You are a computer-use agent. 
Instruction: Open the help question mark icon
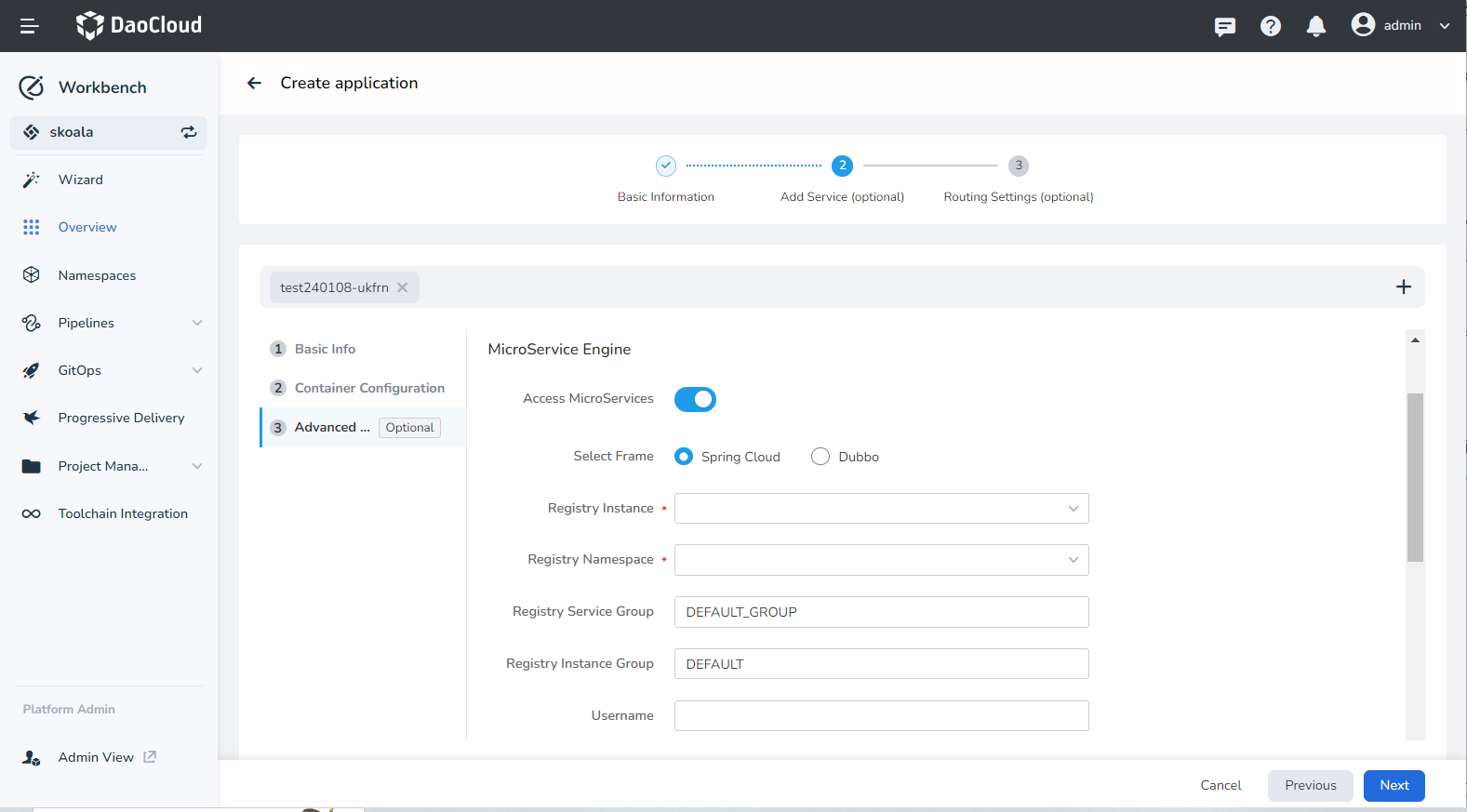click(x=1271, y=26)
